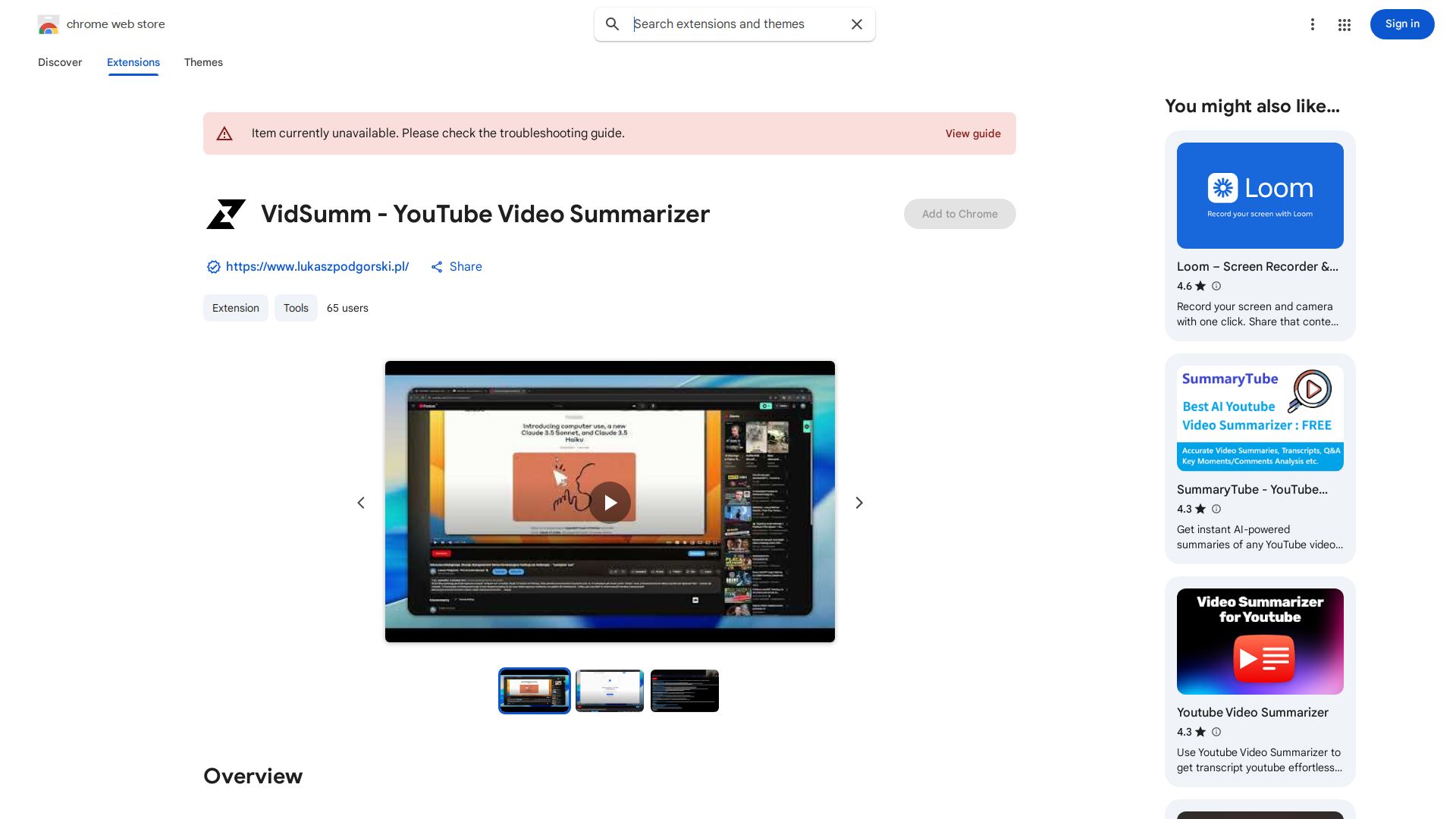The height and width of the screenshot is (819, 1456).
Task: Click the warning triangle in the unavailability banner
Action: pos(224,133)
